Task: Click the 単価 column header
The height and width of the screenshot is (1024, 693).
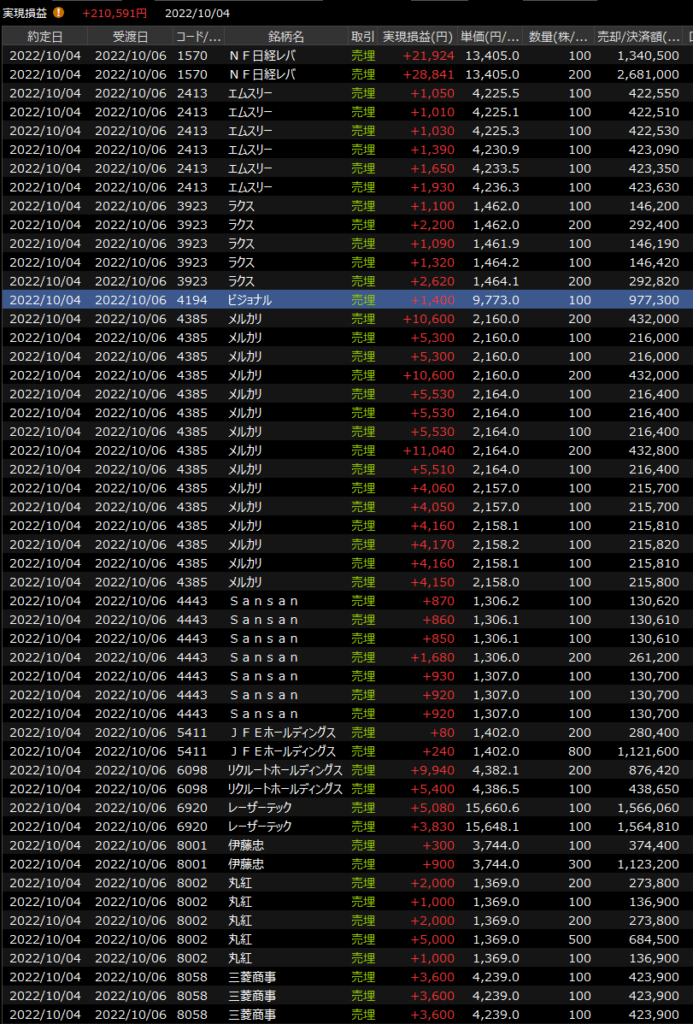Action: (x=490, y=36)
